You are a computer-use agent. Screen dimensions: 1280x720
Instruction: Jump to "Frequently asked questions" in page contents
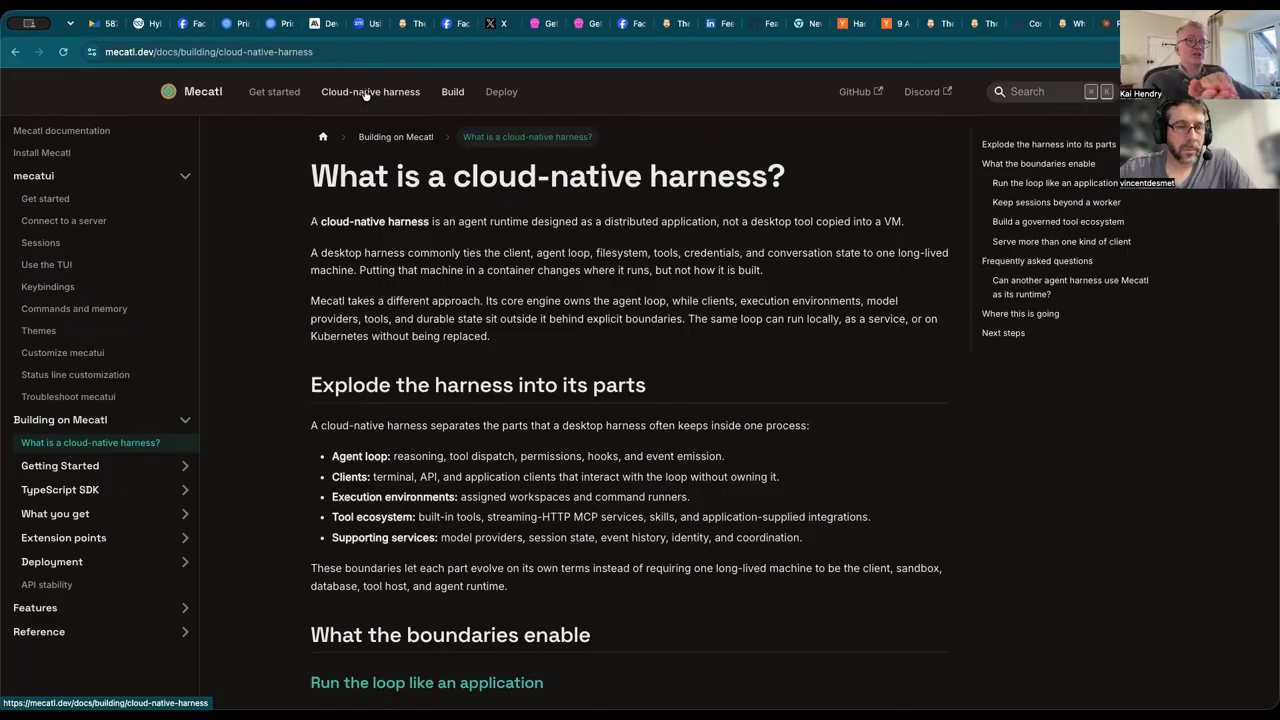tap(1037, 261)
